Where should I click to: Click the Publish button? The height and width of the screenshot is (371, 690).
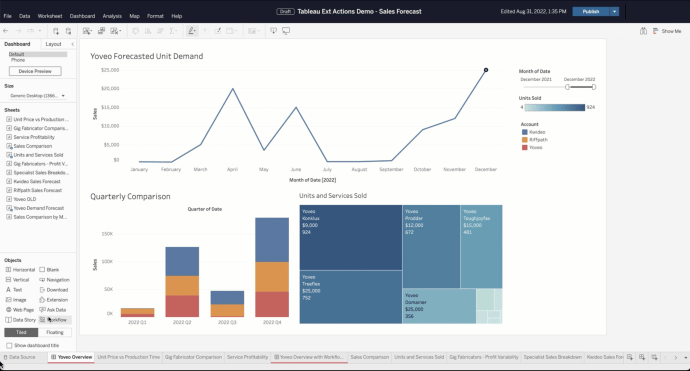coord(591,11)
